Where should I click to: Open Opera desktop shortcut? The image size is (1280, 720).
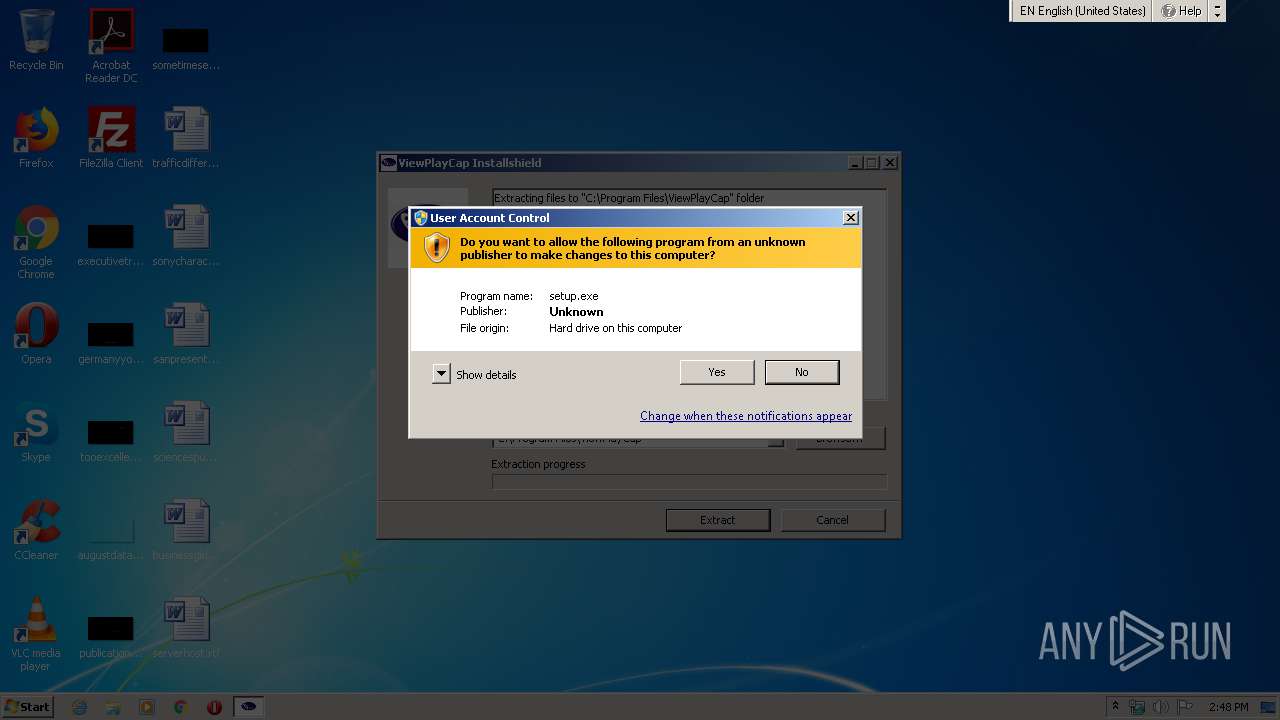click(x=36, y=334)
